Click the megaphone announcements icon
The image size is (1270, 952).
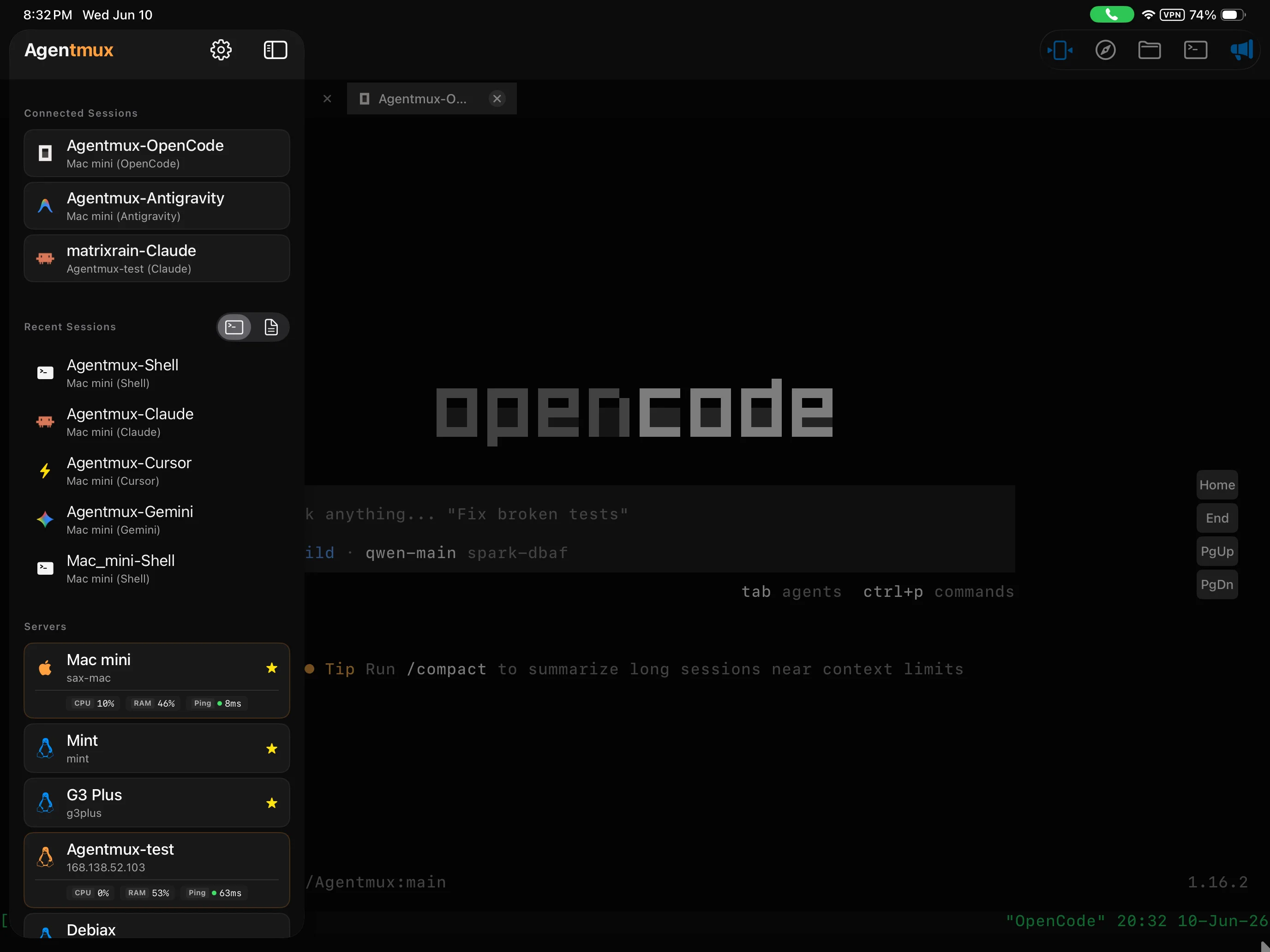coord(1241,50)
